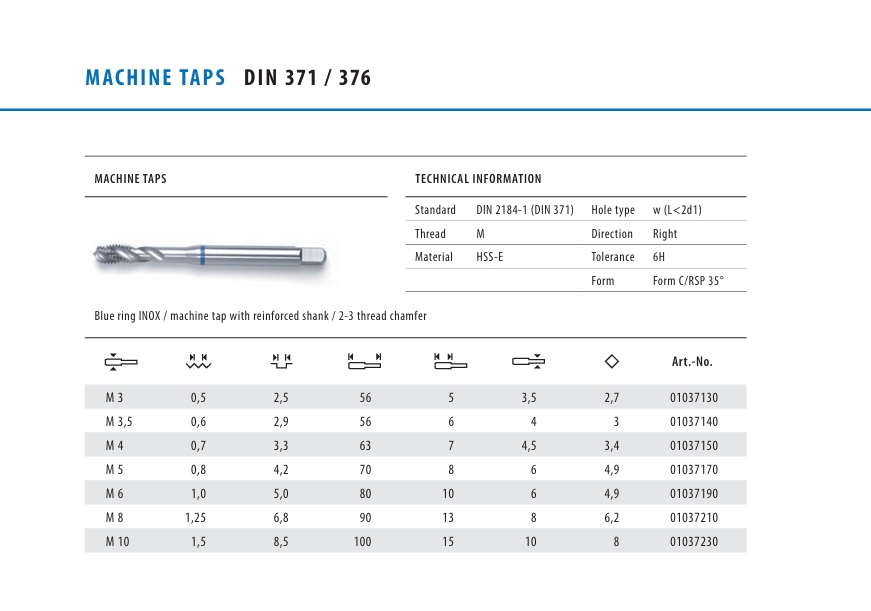This screenshot has width=871, height=611.
Task: Select article number 01037230
Action: 693,542
